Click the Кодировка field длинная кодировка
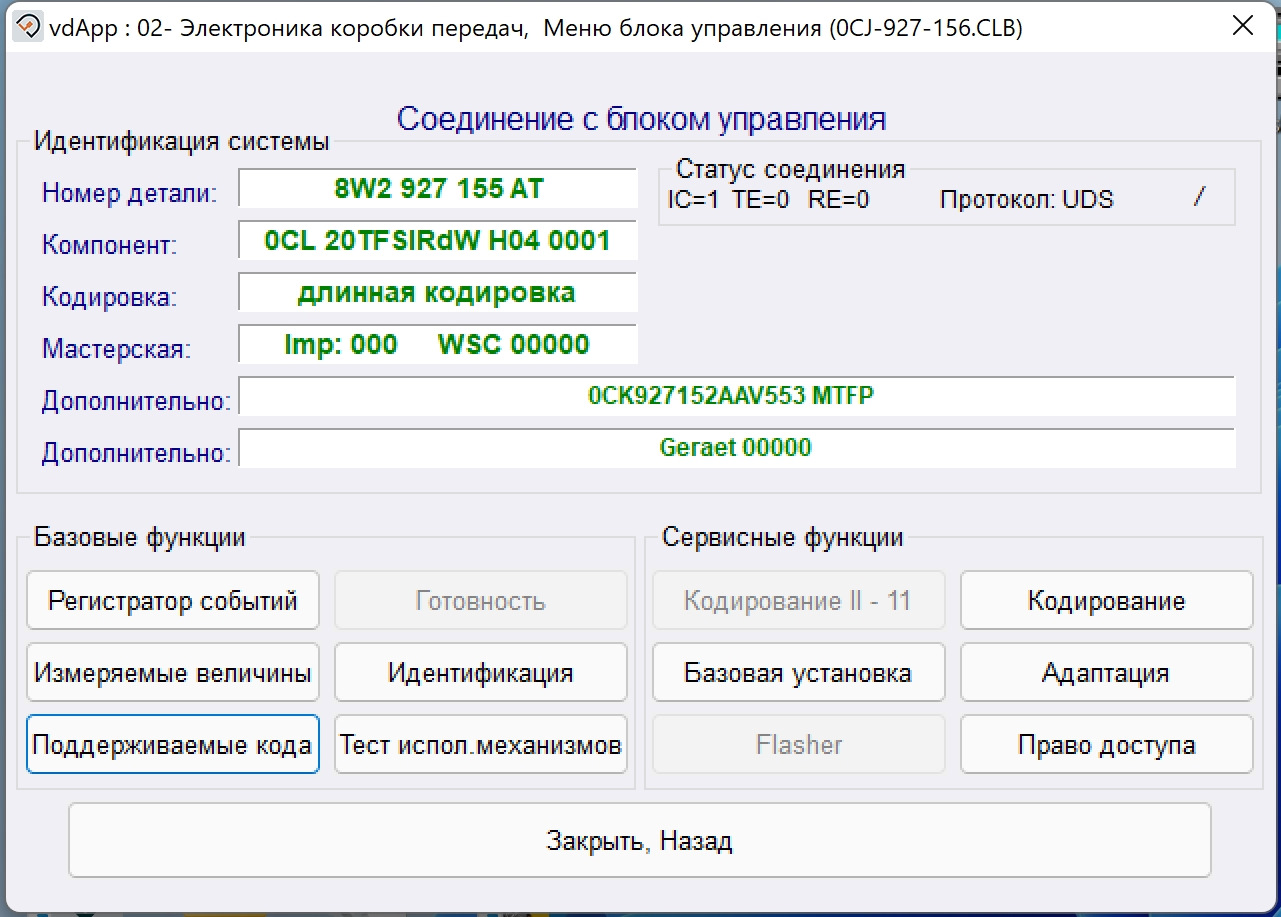 [438, 293]
